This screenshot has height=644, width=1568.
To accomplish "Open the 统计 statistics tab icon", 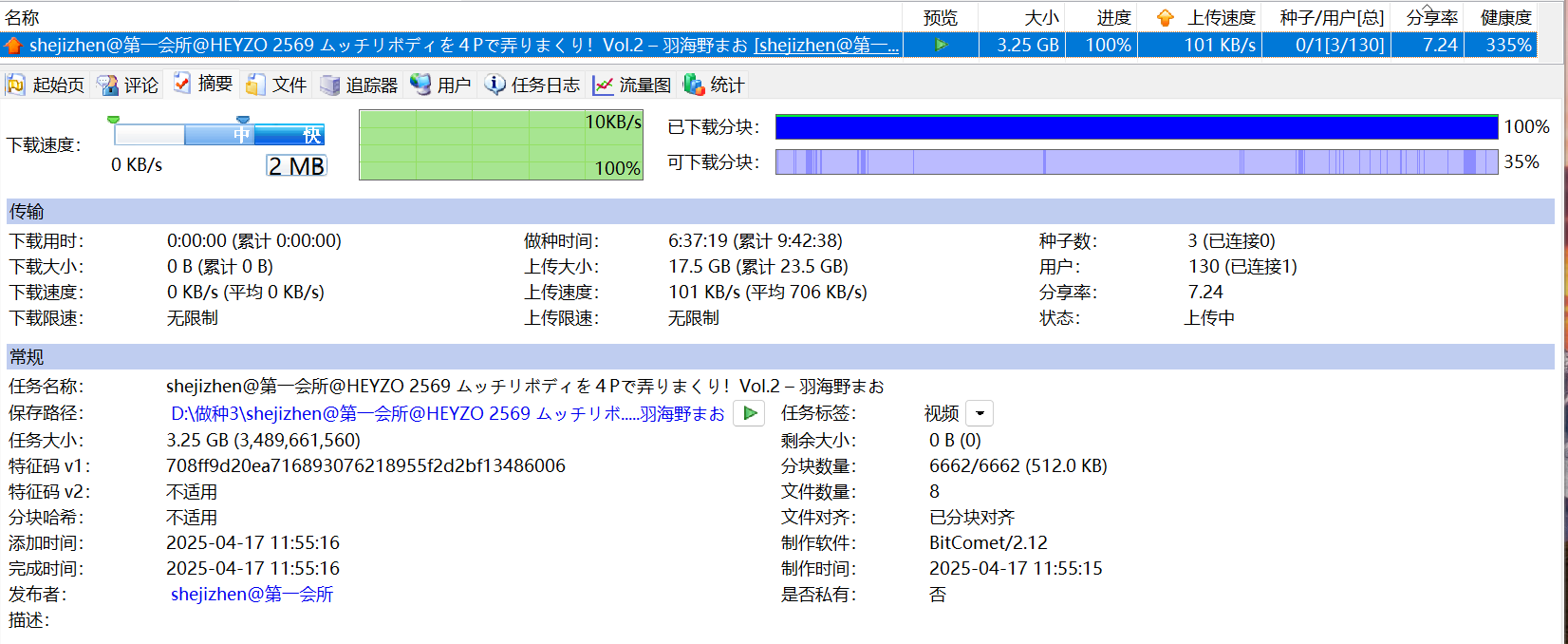I will click(x=694, y=85).
